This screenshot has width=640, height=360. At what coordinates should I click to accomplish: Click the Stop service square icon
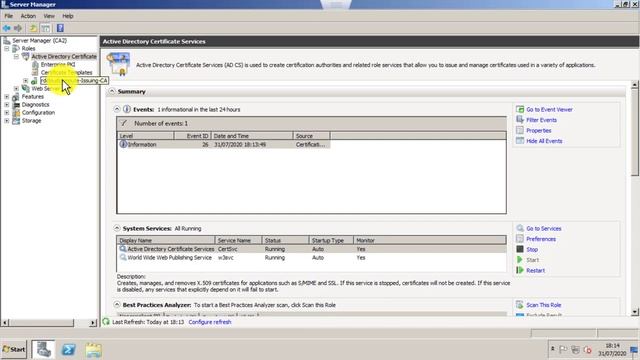[x=520, y=249]
